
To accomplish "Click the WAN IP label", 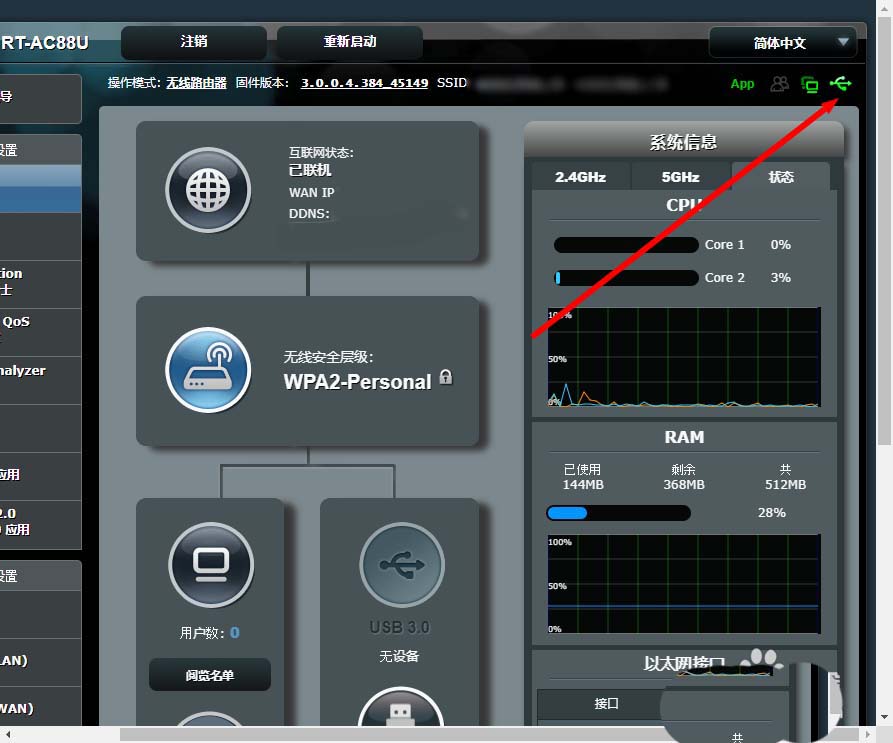I will 312,192.
